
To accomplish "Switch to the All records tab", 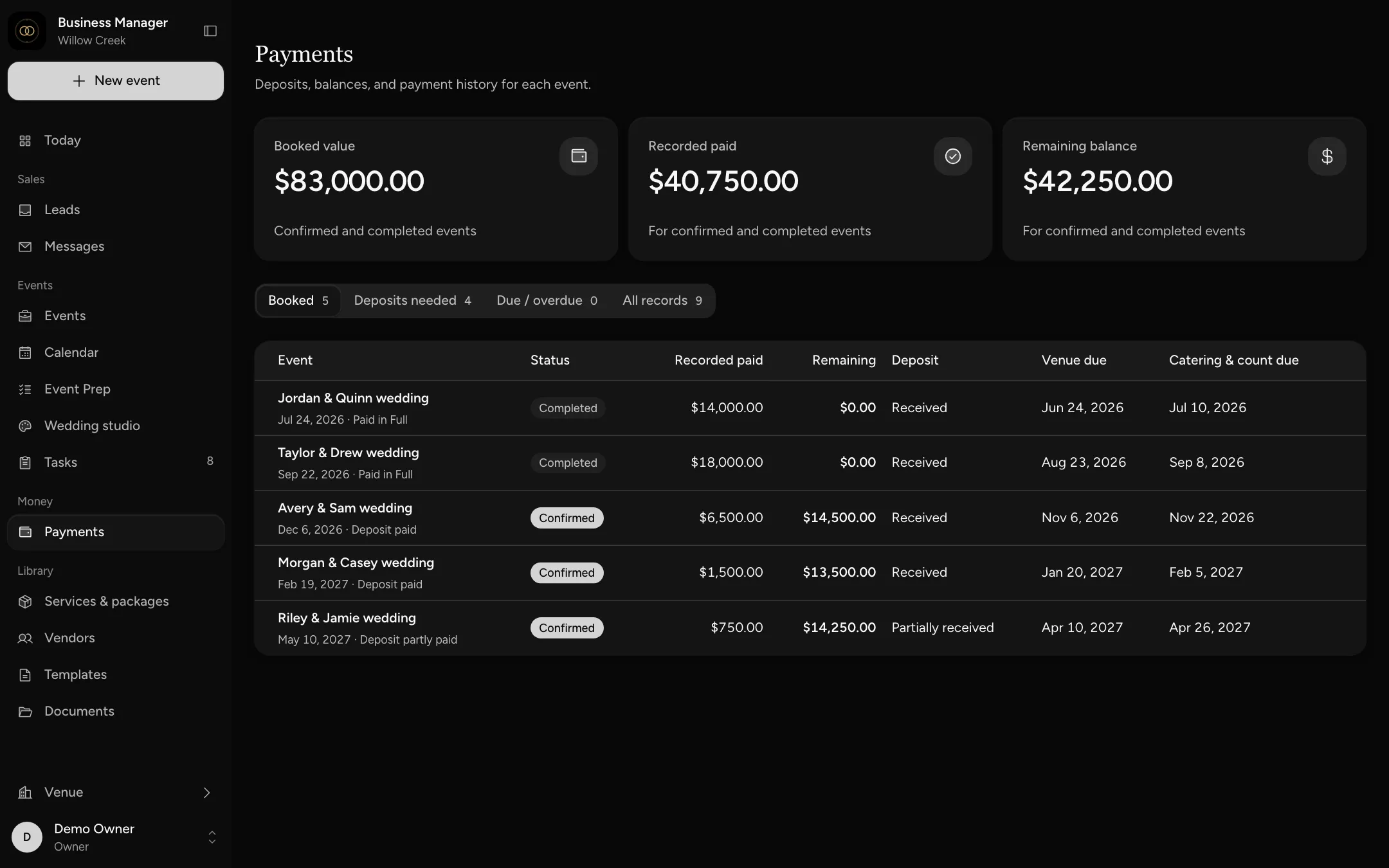I will 662,301.
